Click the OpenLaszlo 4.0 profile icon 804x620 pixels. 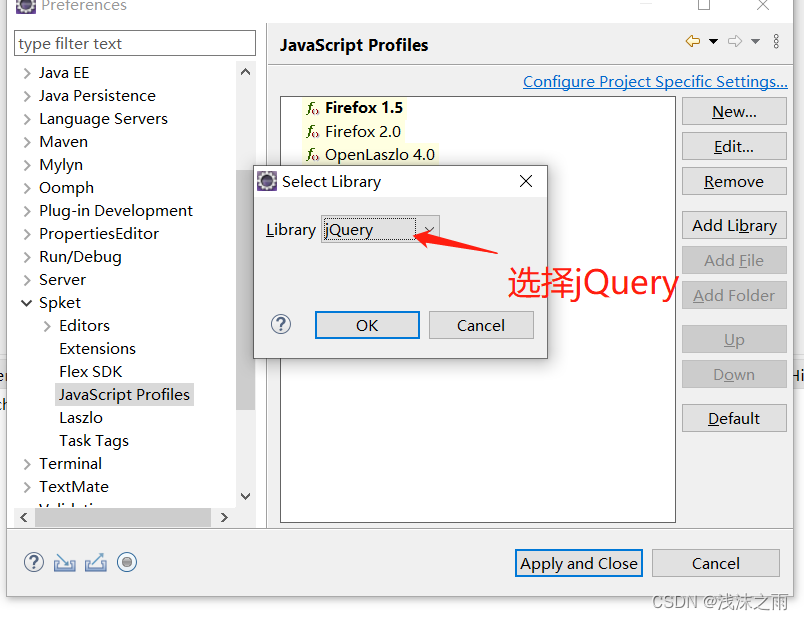[x=312, y=155]
